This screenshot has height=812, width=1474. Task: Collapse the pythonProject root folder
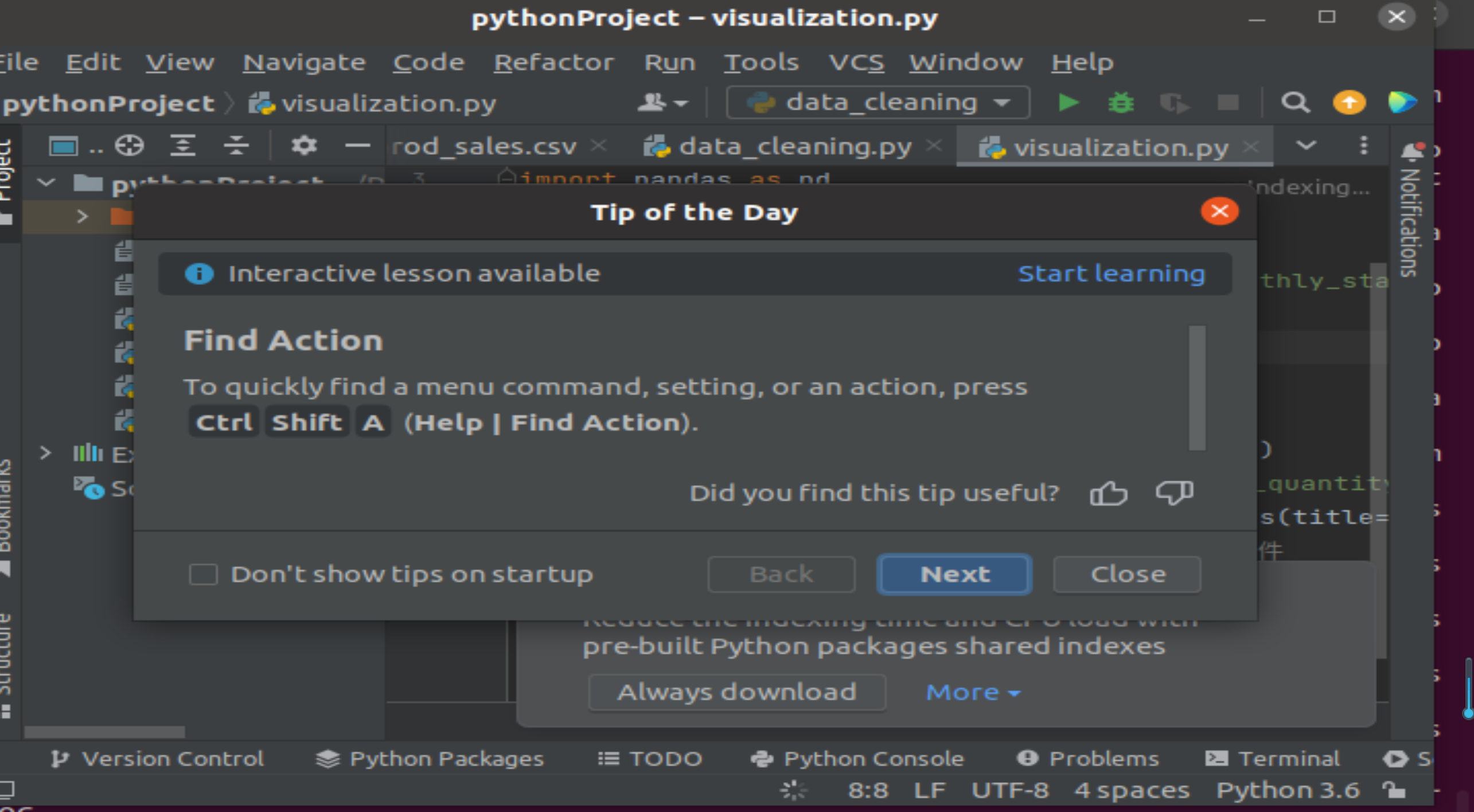[x=46, y=184]
